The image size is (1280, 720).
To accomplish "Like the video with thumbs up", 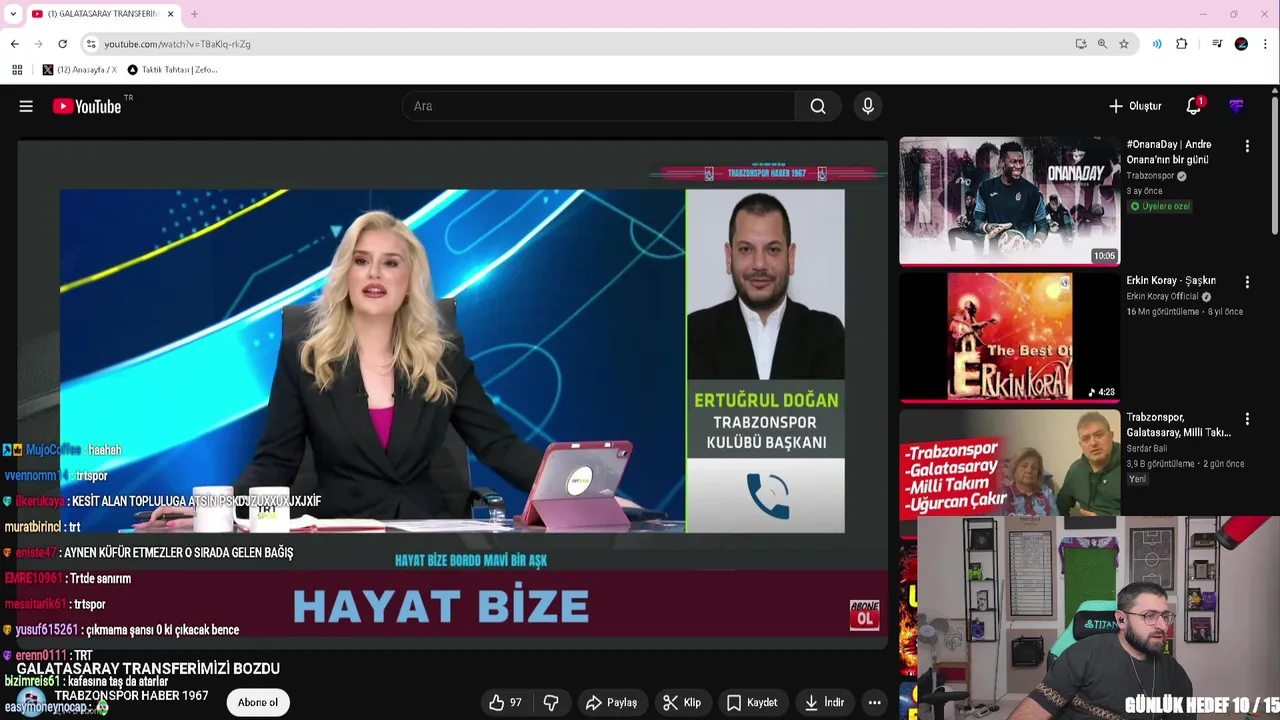I will pos(505,703).
